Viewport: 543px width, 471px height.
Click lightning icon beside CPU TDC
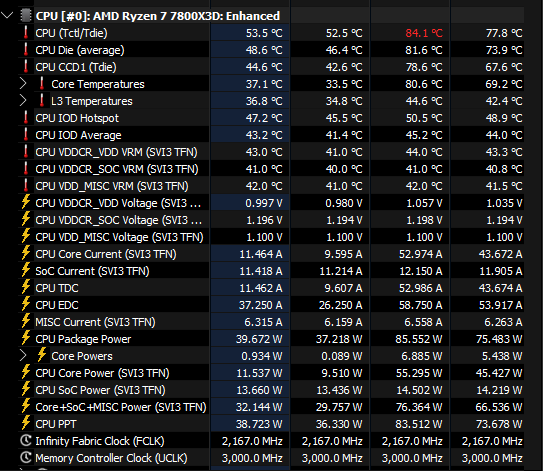(26, 287)
